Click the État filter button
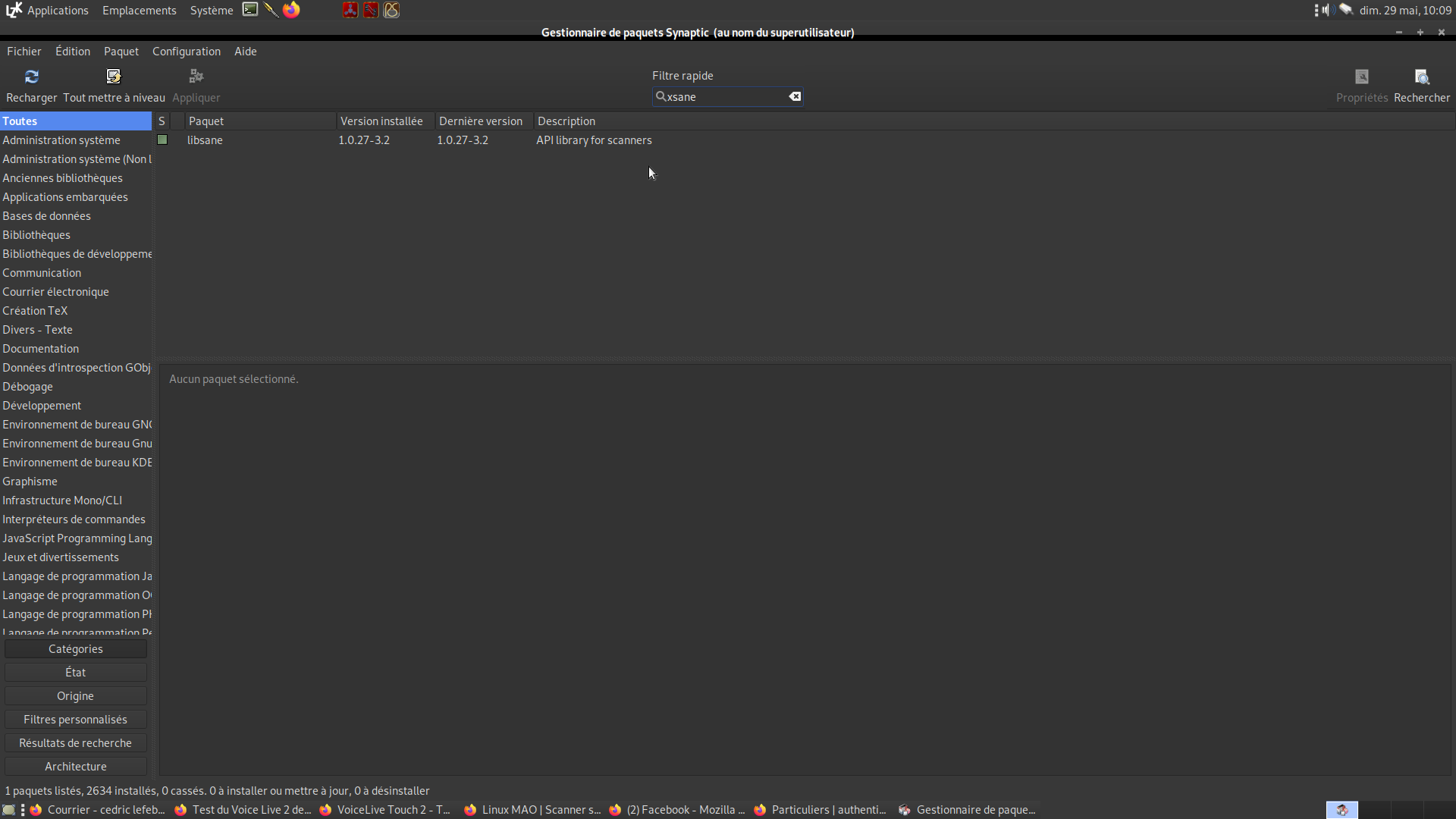 [x=76, y=673]
